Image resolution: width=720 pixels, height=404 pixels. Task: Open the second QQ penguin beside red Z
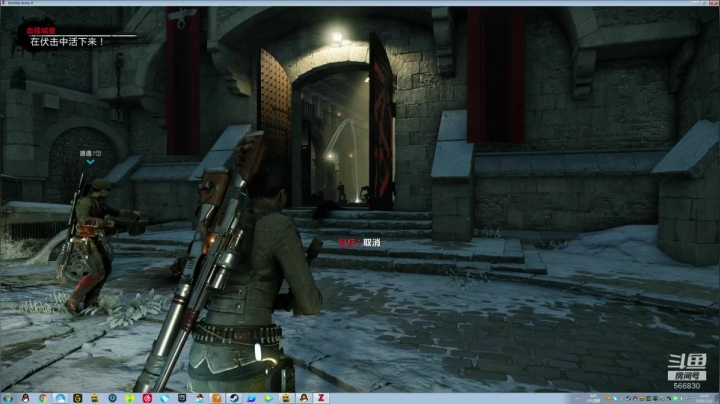click(304, 398)
